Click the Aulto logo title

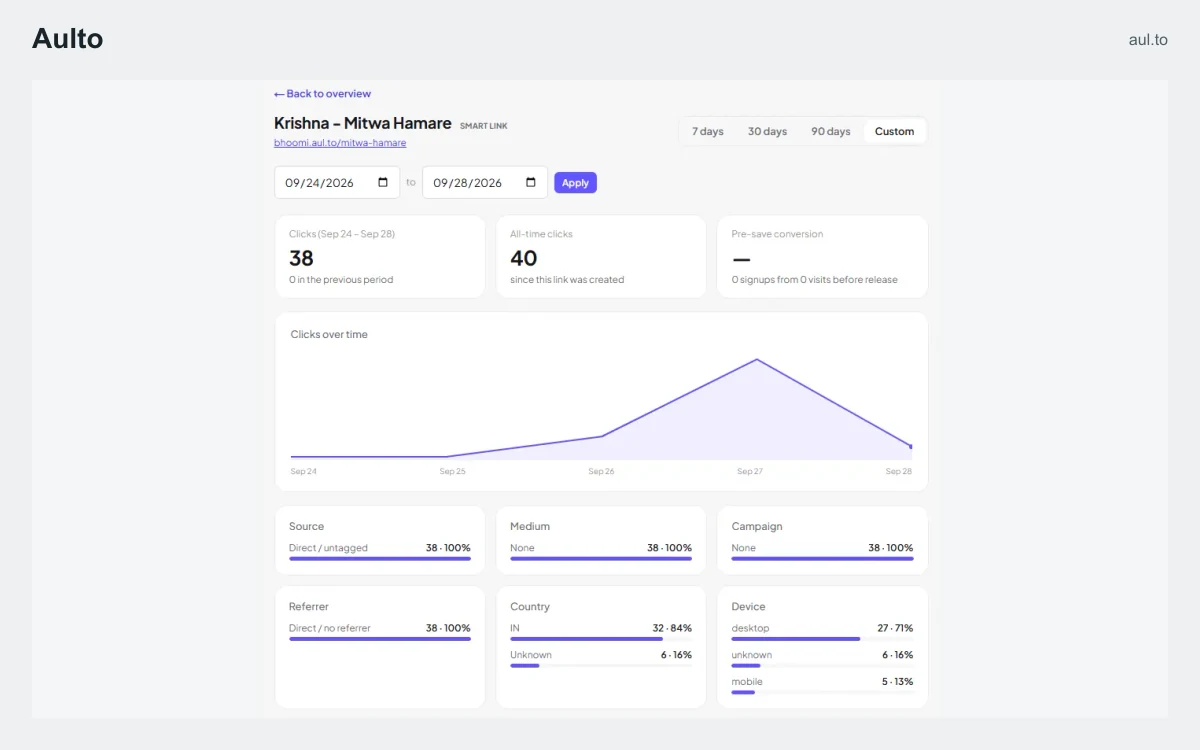(68, 39)
